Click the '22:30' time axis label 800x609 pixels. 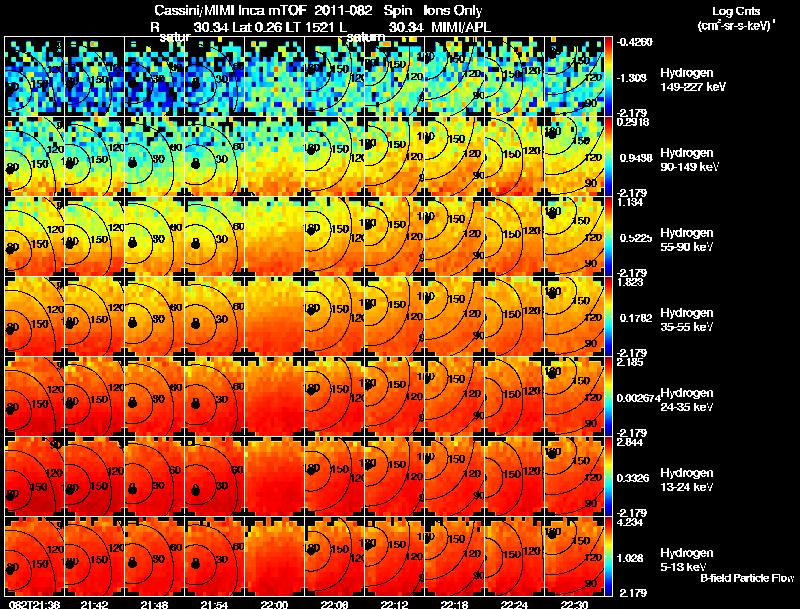point(574,604)
